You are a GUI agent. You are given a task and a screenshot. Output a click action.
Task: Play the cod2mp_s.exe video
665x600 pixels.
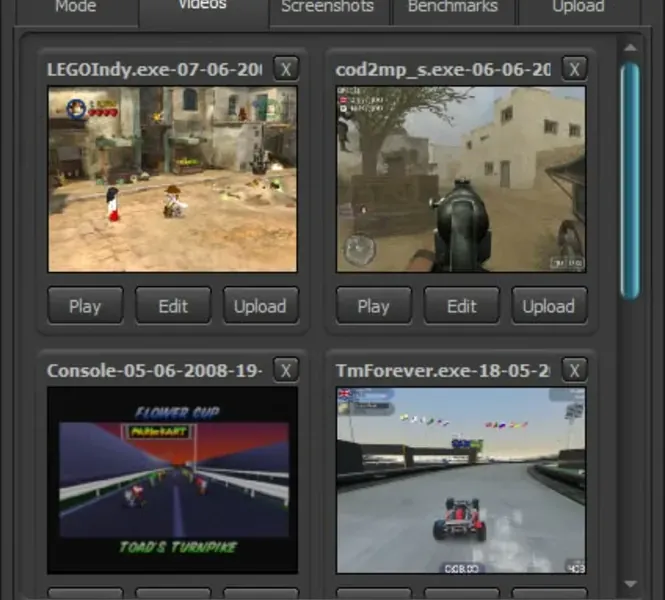tap(374, 306)
